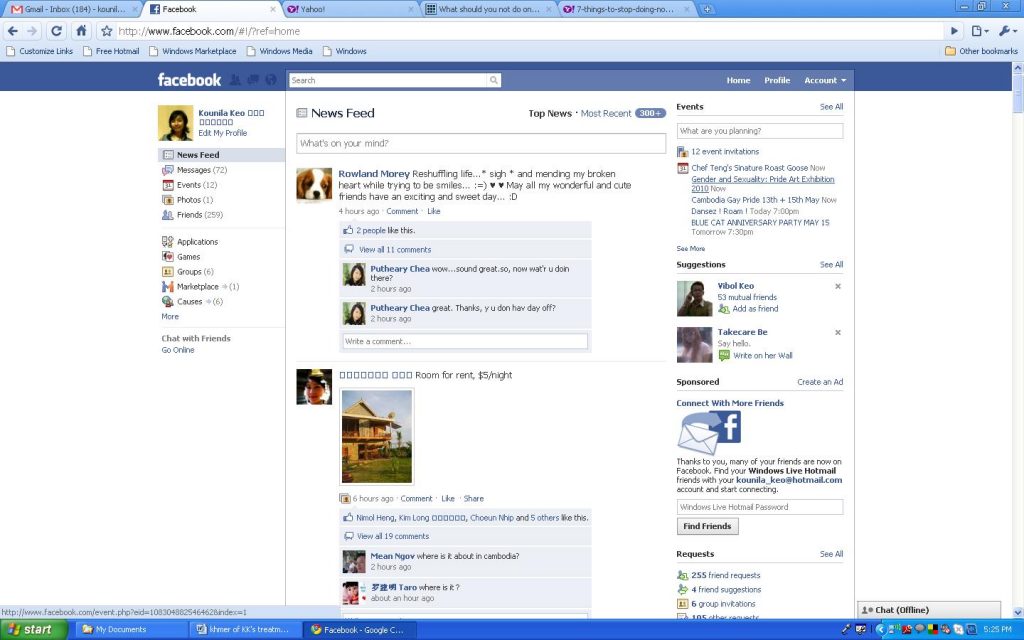Screen dimensions: 1024x640
Task: Dismiss Vibol Keo suggestion with X
Action: pyautogui.click(x=838, y=286)
